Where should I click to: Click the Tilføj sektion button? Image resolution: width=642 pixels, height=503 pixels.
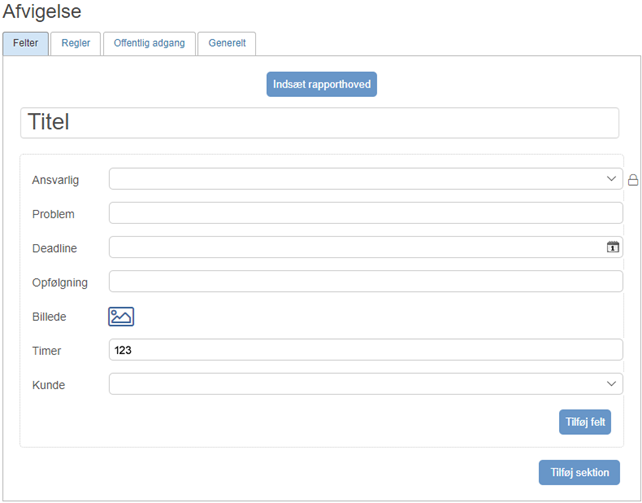click(x=579, y=472)
